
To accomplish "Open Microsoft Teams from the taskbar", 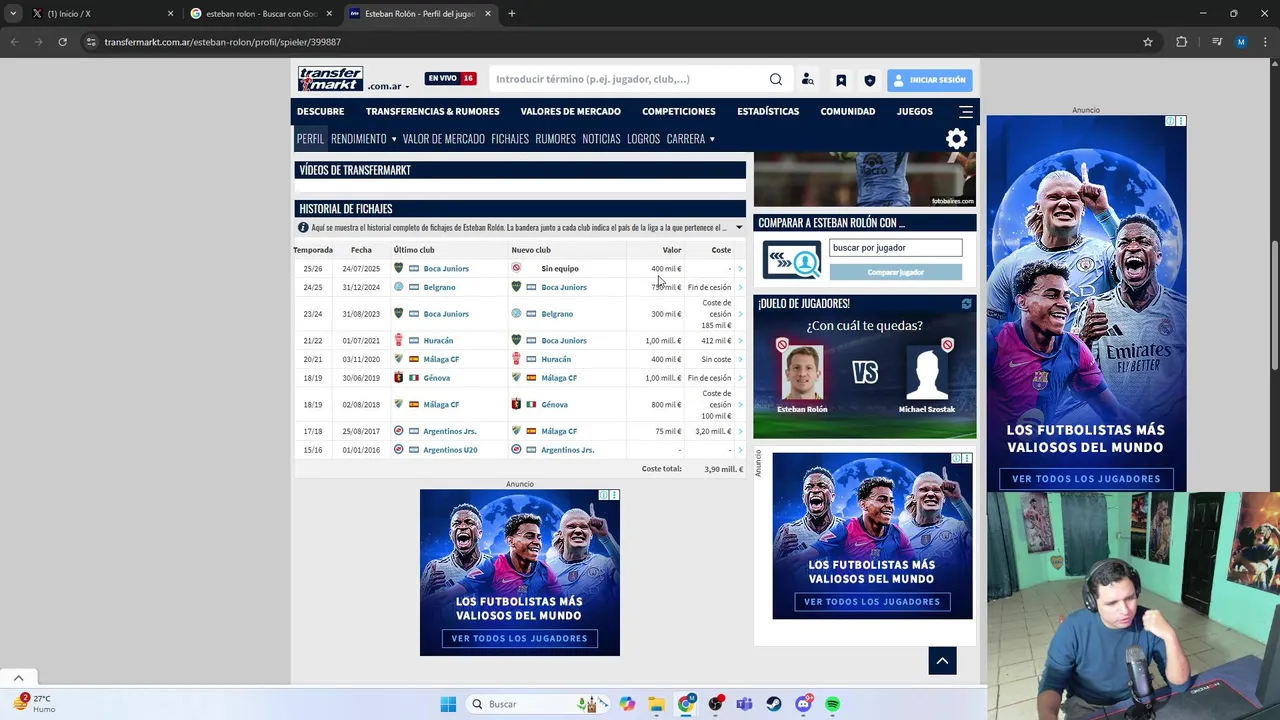I will pyautogui.click(x=744, y=704).
